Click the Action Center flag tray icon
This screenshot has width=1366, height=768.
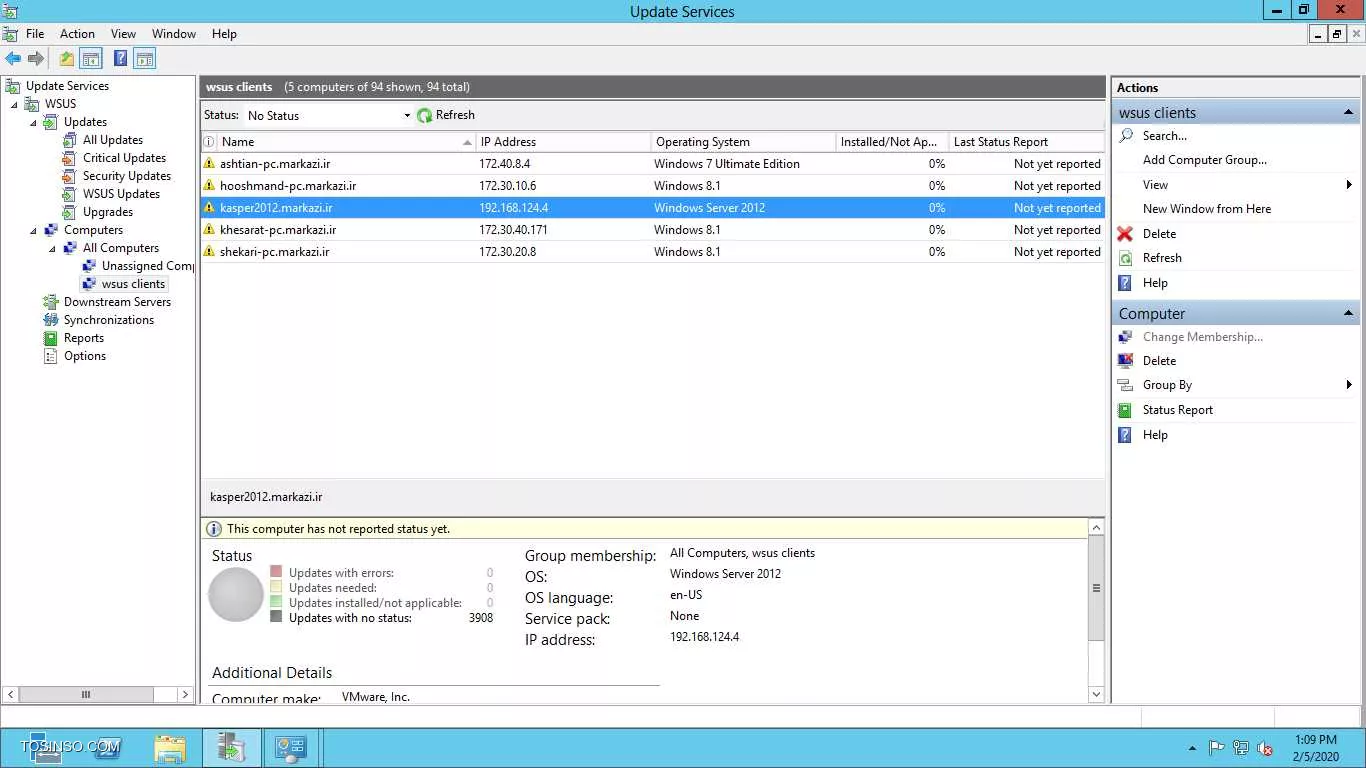point(1217,748)
